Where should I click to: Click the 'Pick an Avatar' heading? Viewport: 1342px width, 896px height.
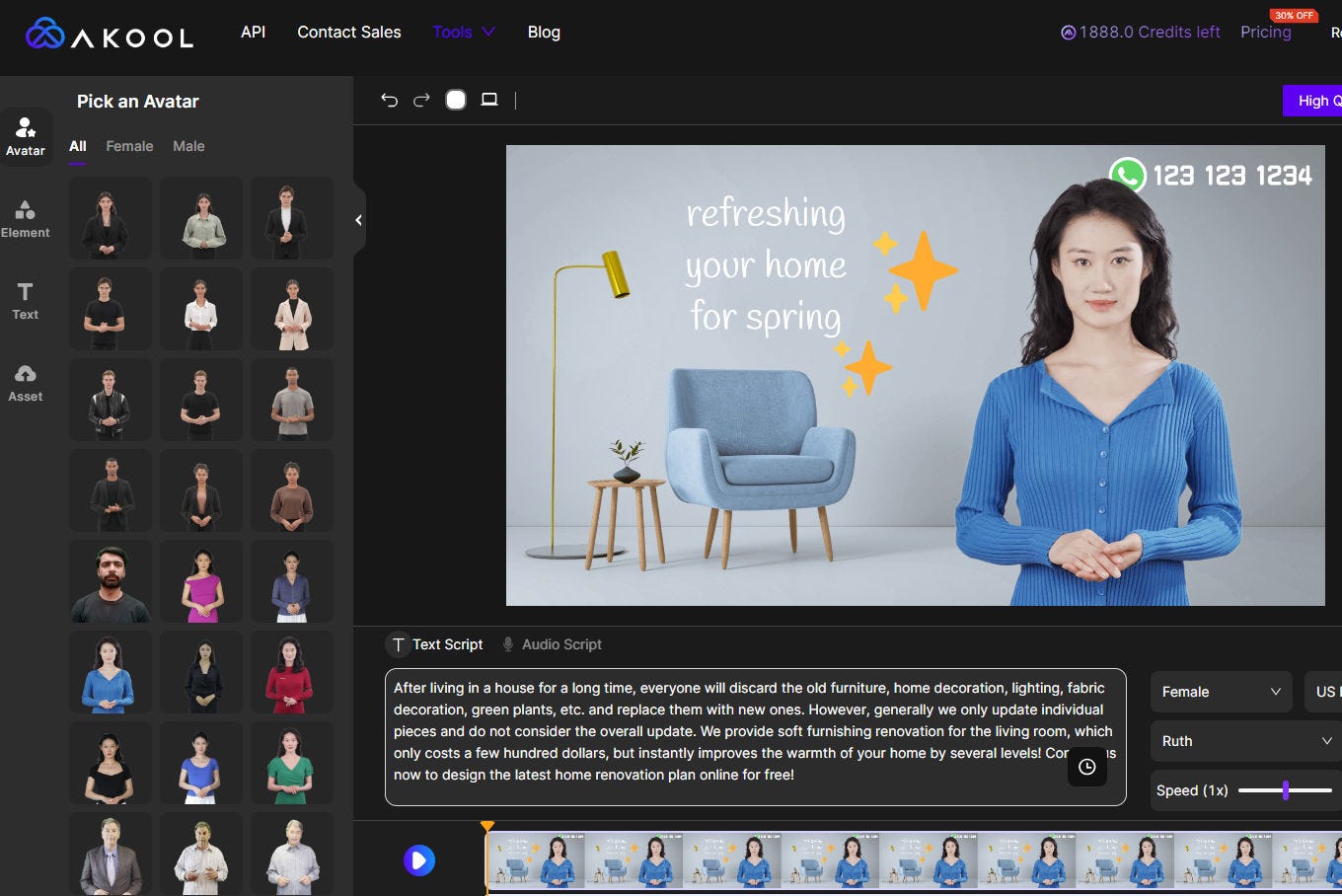click(138, 102)
